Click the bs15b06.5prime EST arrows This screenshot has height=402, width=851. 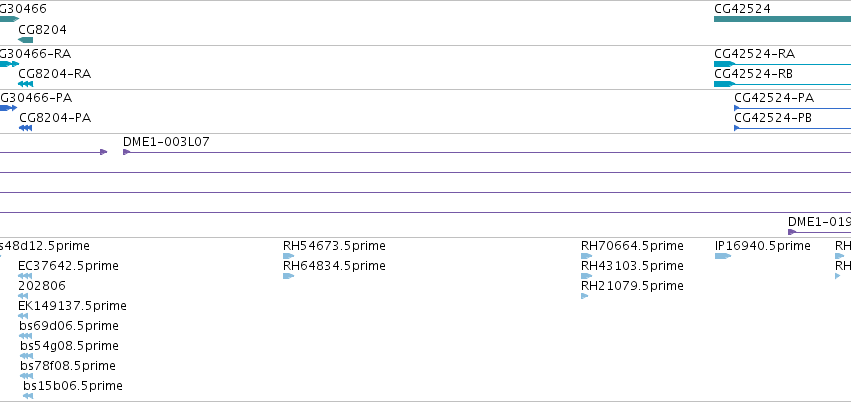pos(28,396)
